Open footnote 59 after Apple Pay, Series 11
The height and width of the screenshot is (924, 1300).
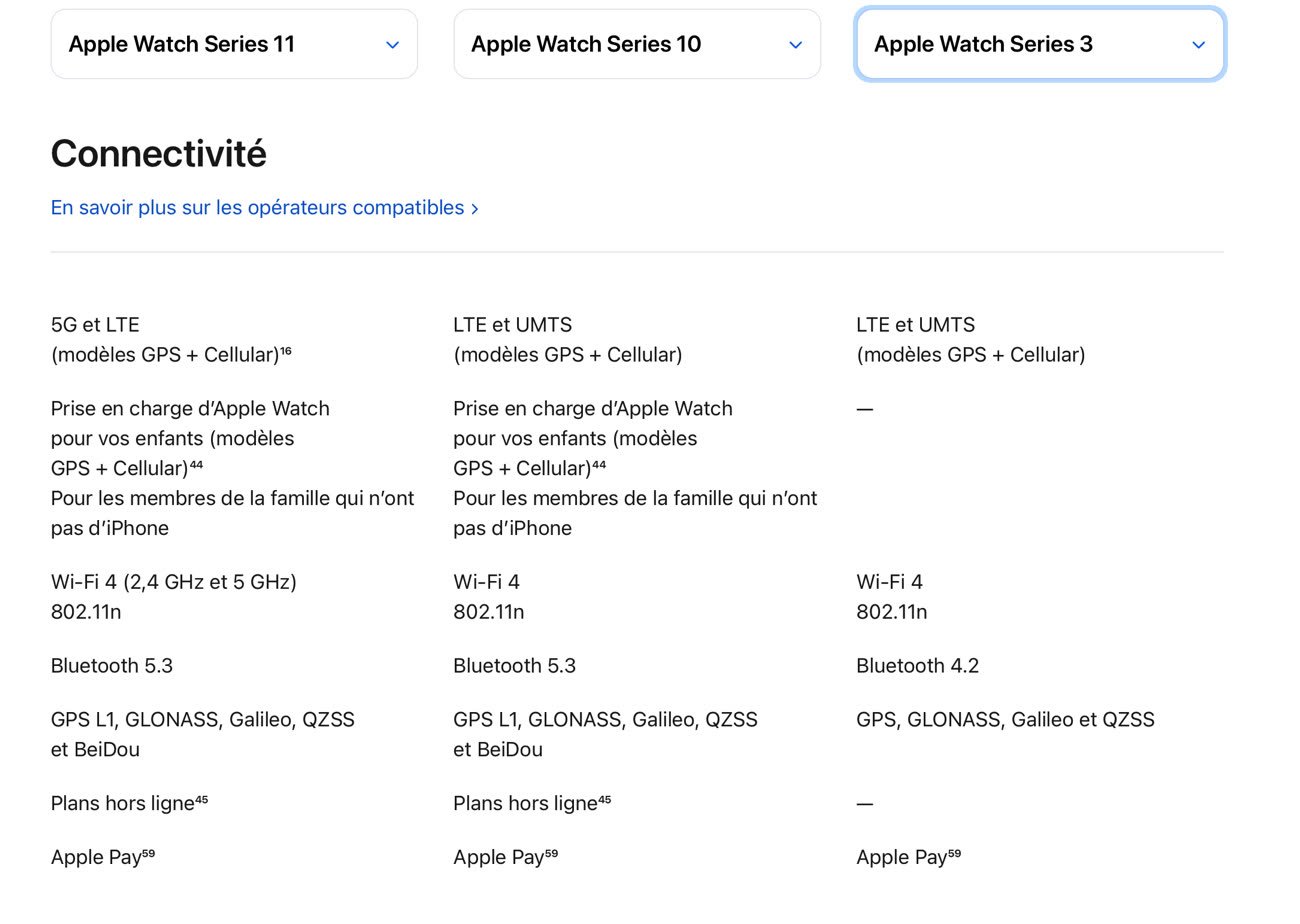pos(148,854)
